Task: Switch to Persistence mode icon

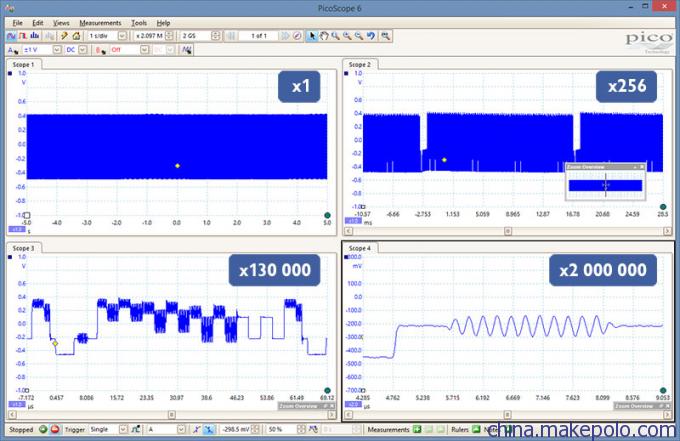Action: [23, 36]
